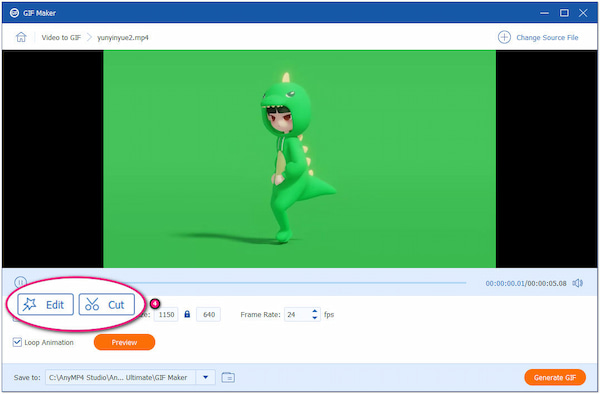Click the video preview of the dinosaur character

pos(299,159)
